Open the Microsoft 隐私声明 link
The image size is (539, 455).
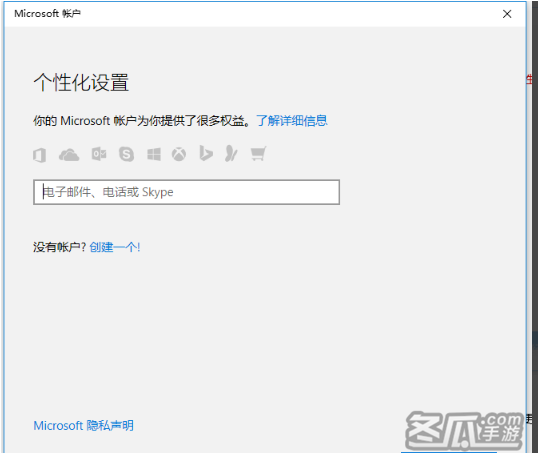[84, 425]
